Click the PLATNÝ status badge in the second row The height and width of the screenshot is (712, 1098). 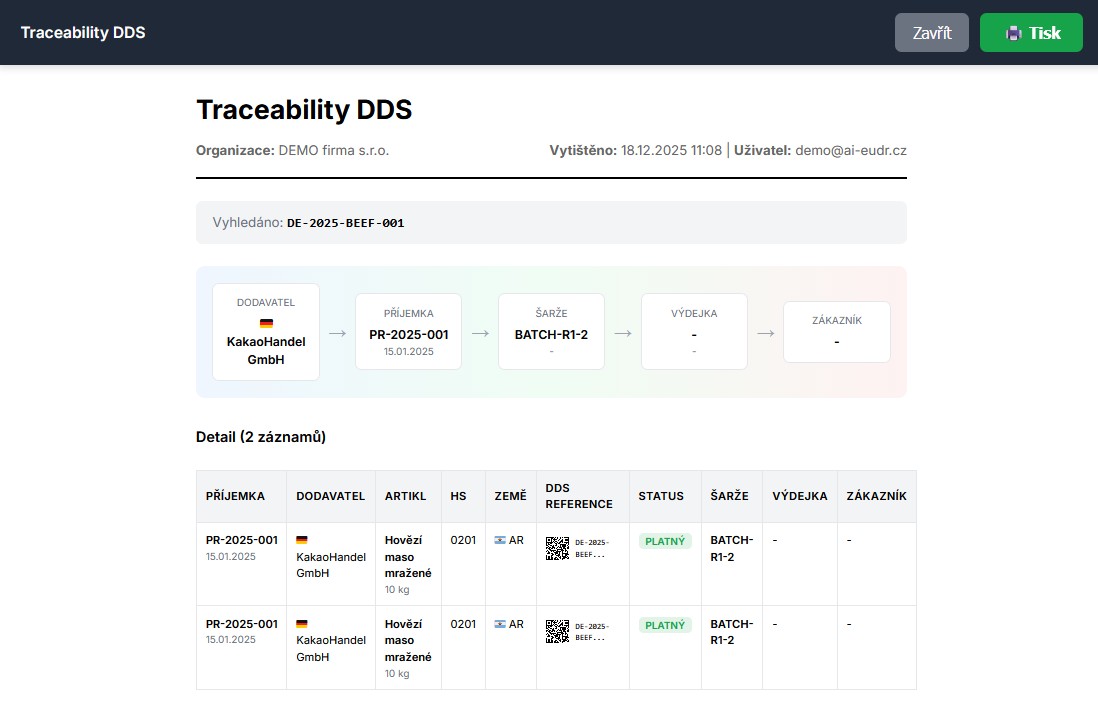tap(665, 625)
